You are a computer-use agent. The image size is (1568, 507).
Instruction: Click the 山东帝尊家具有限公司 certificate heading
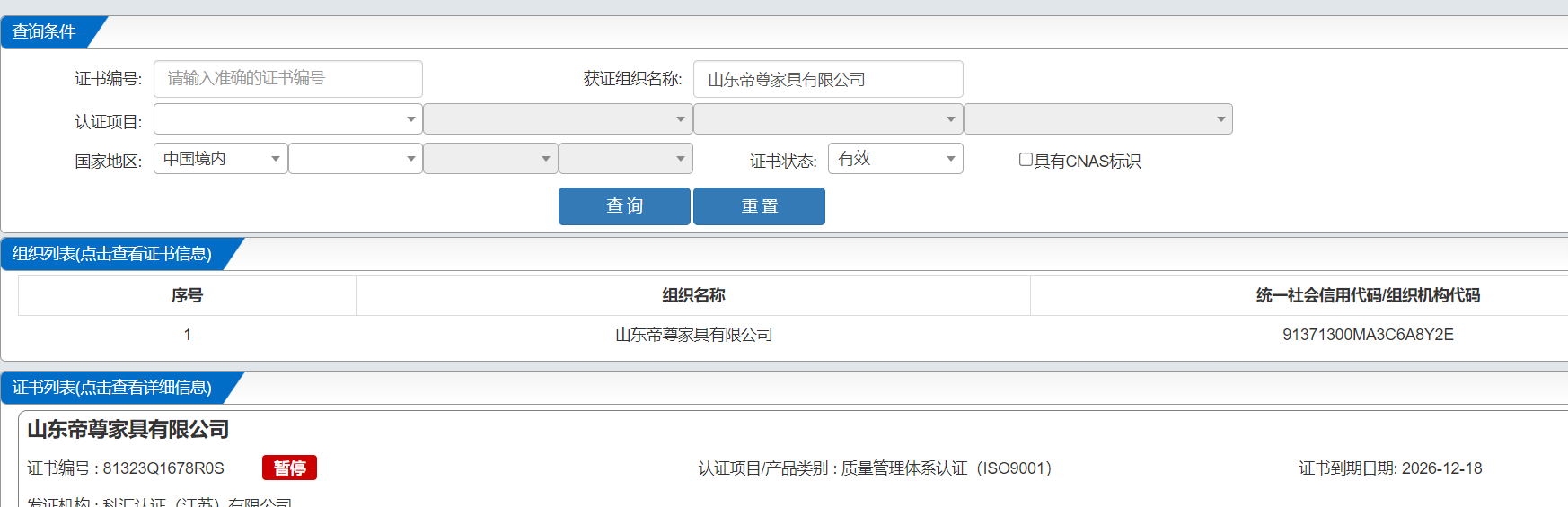point(128,430)
